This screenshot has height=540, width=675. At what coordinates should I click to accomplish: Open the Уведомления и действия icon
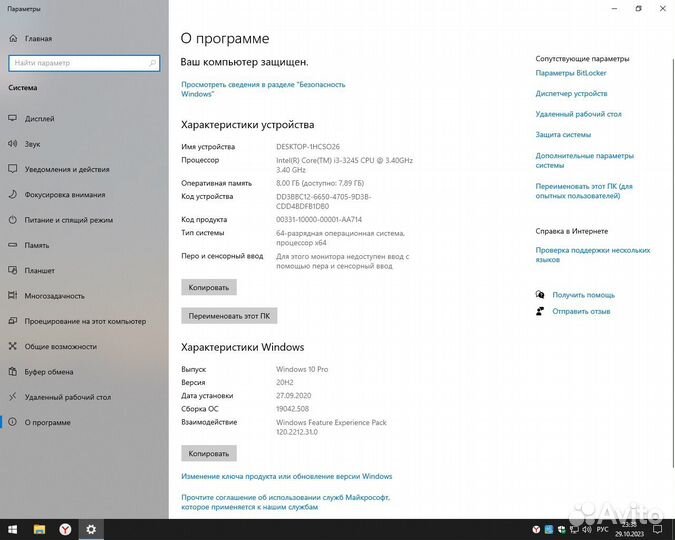tap(13, 169)
